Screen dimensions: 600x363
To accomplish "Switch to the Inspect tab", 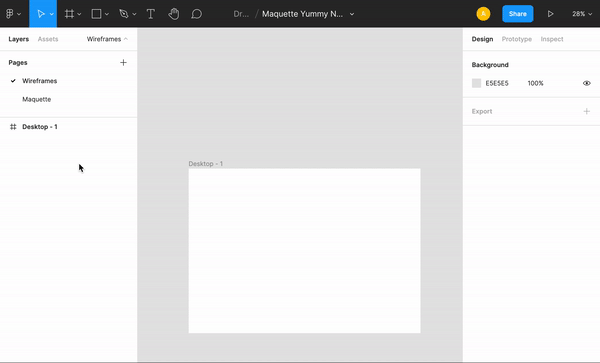I will pos(552,39).
